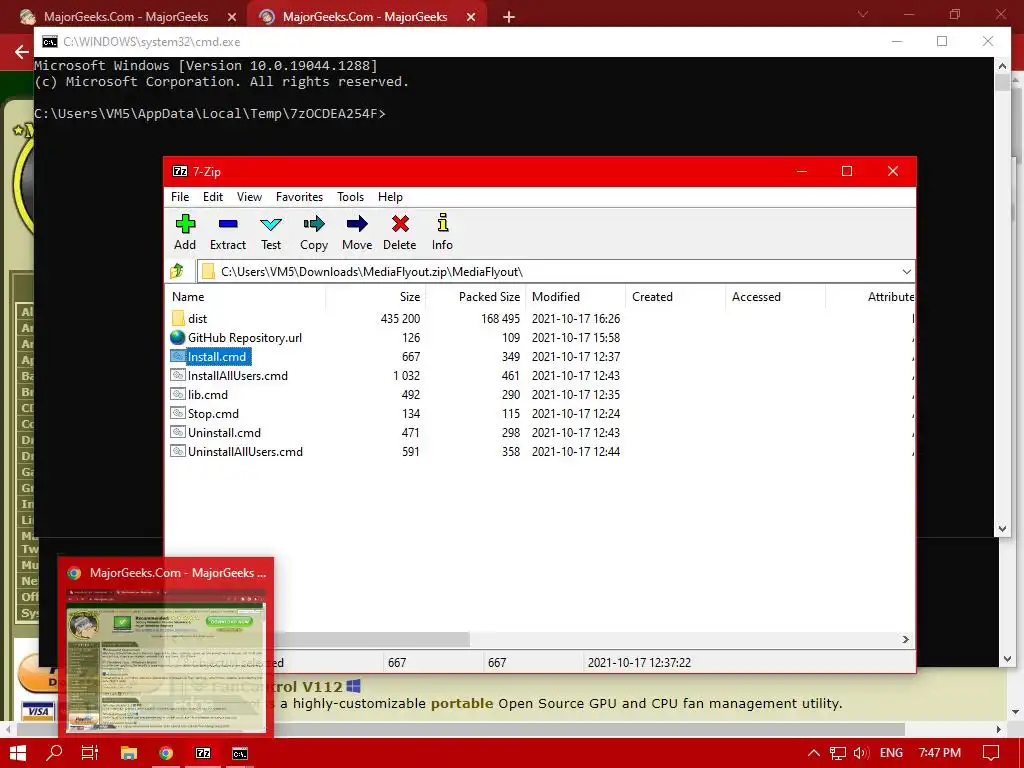Viewport: 1024px width, 768px height.
Task: Expand the 7-Zip address path dropdown
Action: pyautogui.click(x=906, y=272)
